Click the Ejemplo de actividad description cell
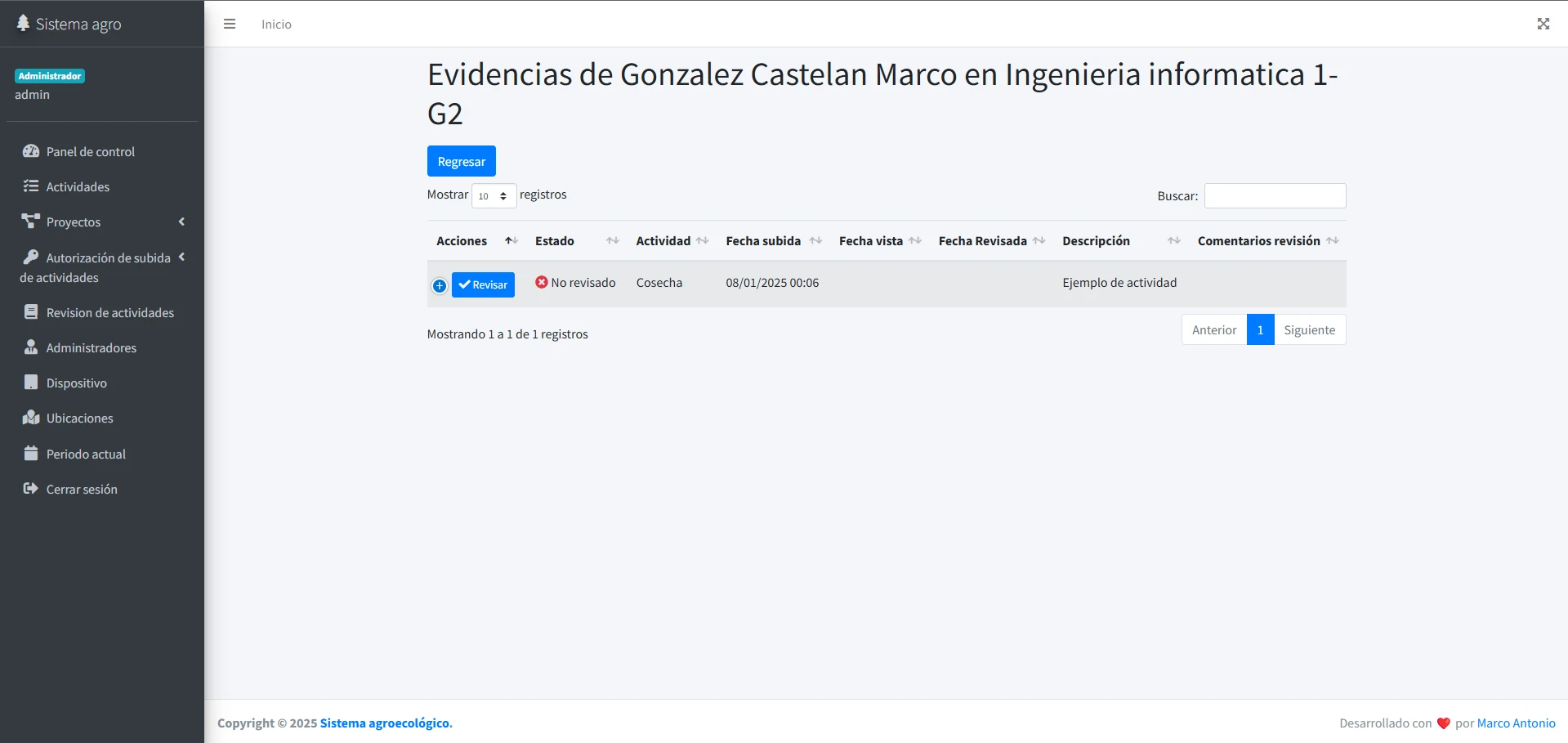 [x=1119, y=282]
